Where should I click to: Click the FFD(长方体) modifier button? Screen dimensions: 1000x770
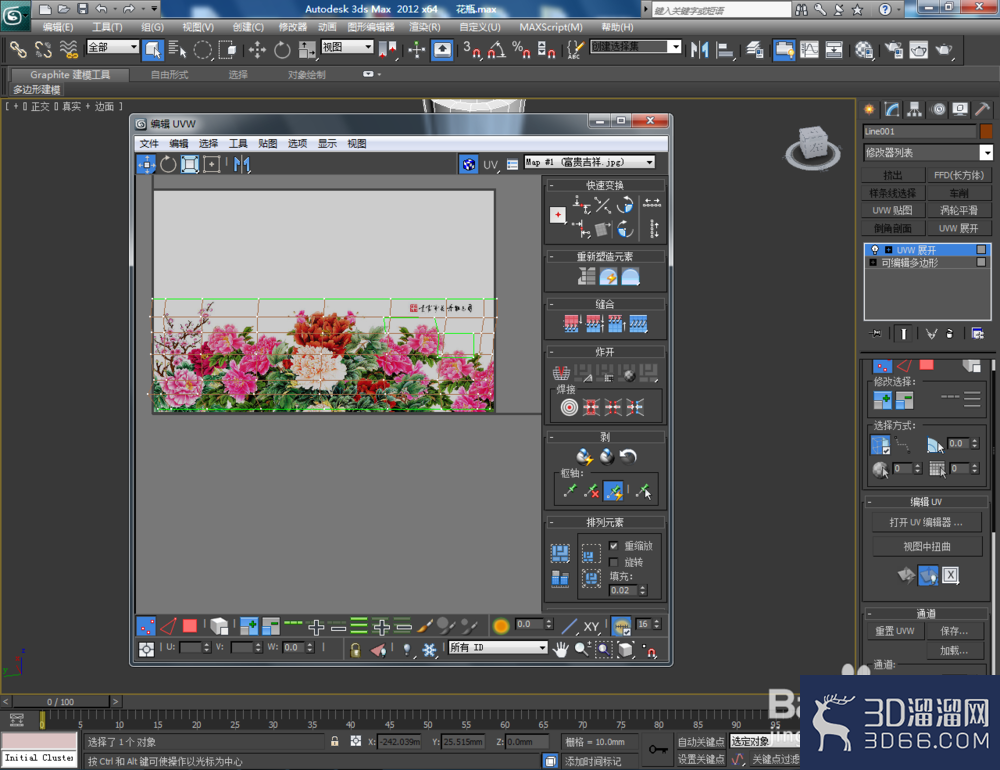[x=959, y=175]
